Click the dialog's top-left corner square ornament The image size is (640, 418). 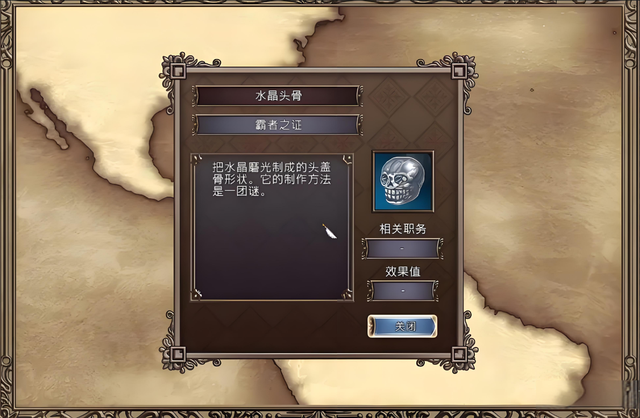(178, 71)
